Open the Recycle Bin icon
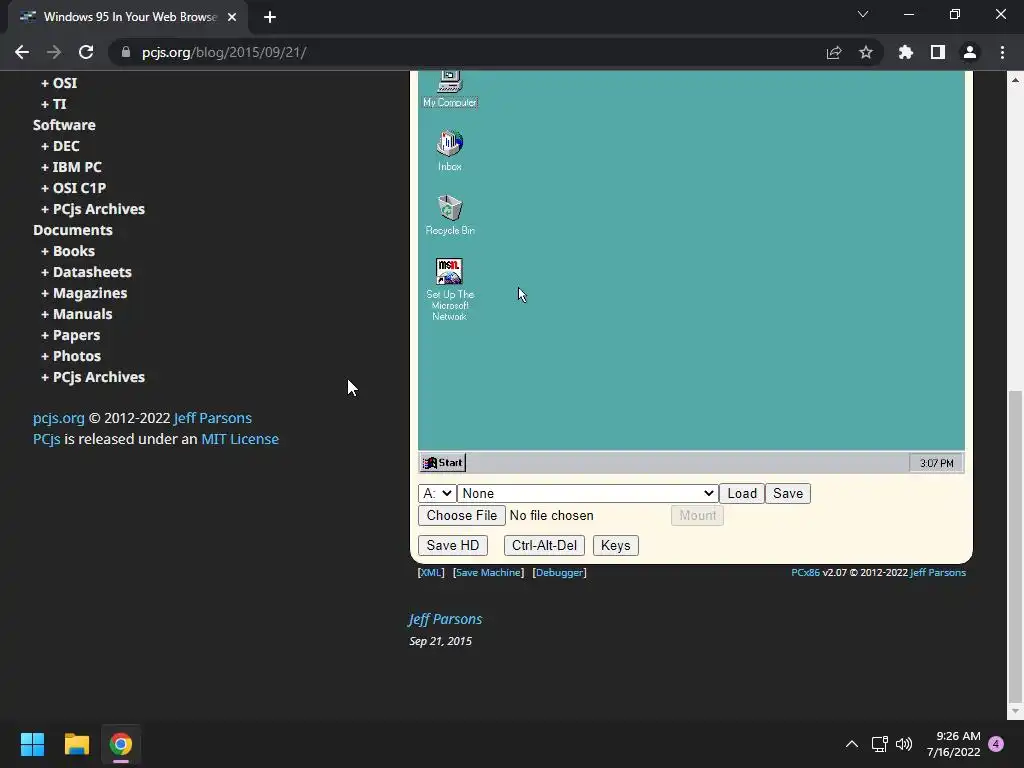This screenshot has width=1024, height=768. point(449,215)
